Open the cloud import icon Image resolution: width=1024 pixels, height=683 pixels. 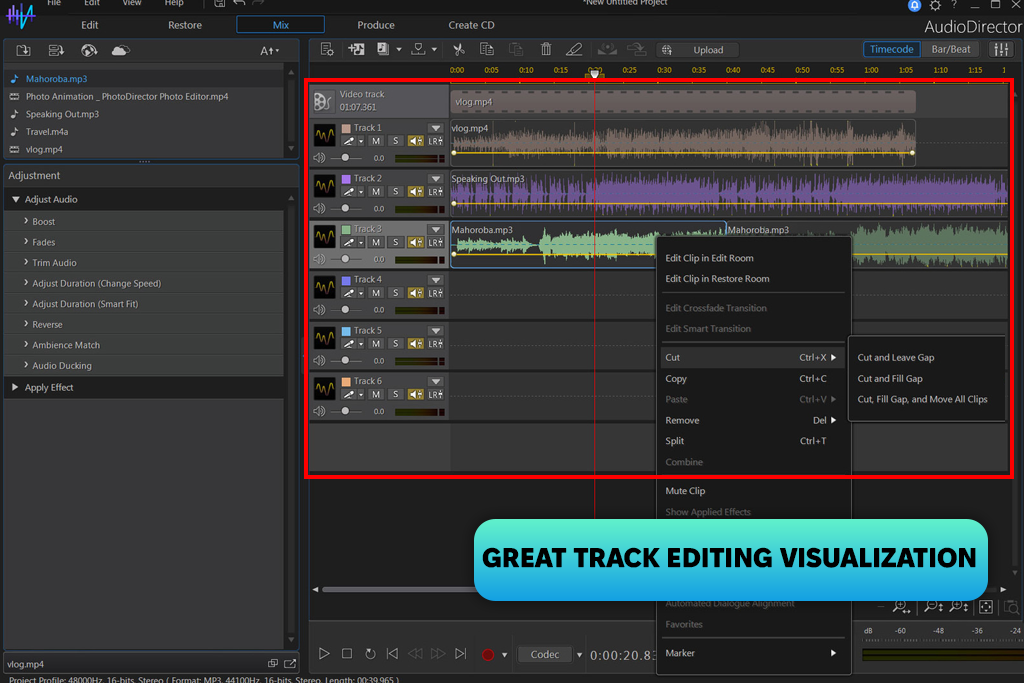point(121,50)
